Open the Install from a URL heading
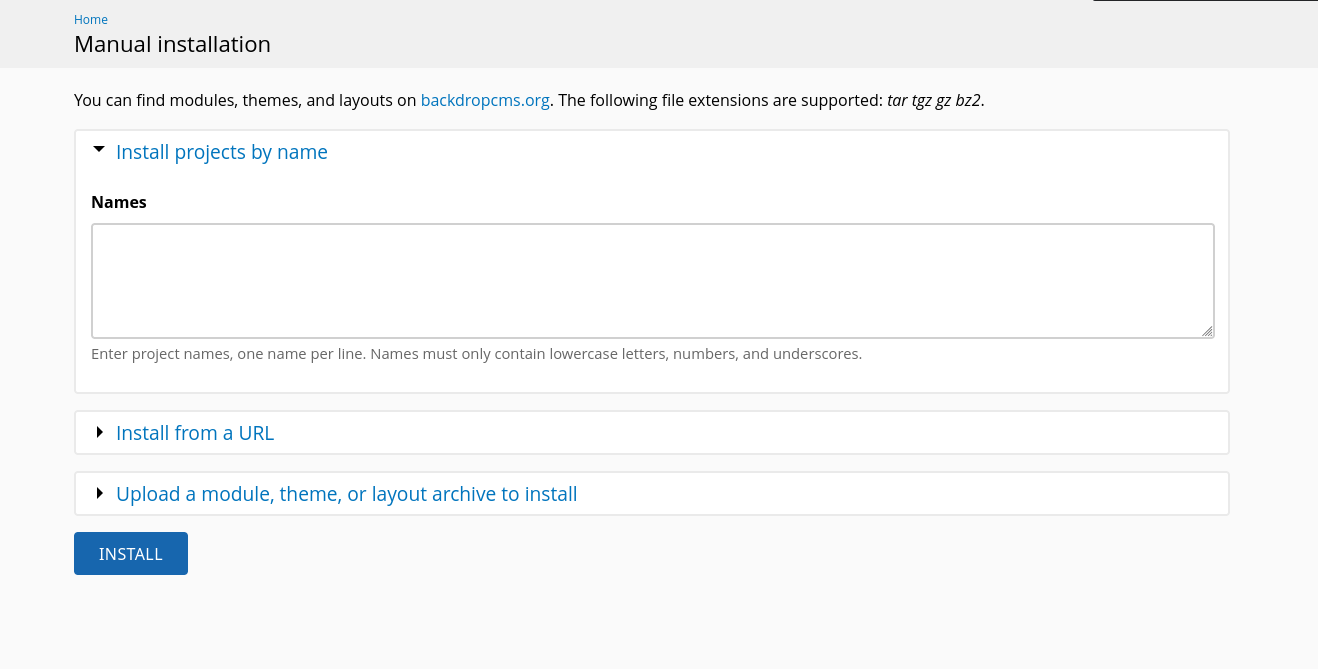Screen dimensions: 1318x669 pos(195,433)
